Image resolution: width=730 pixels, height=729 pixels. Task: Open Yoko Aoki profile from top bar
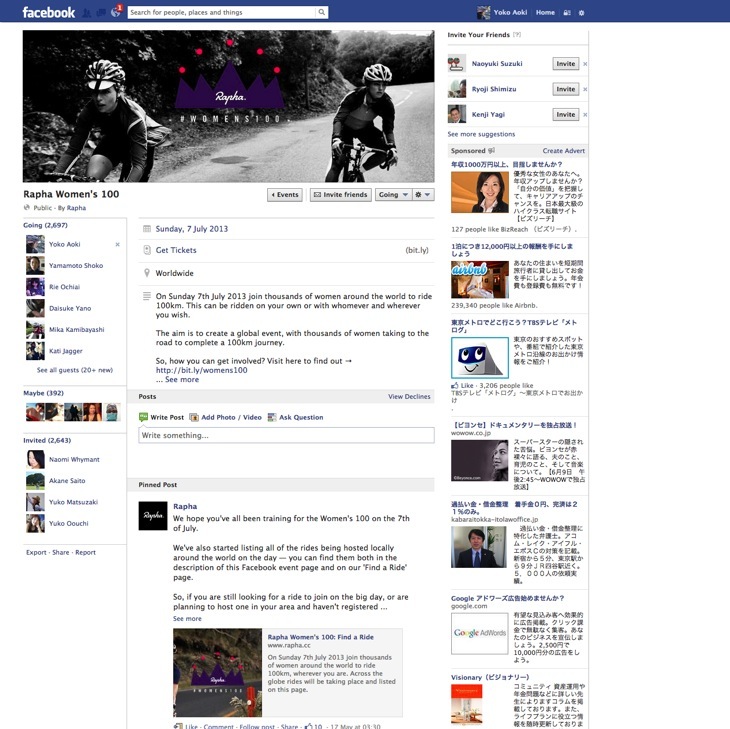510,13
